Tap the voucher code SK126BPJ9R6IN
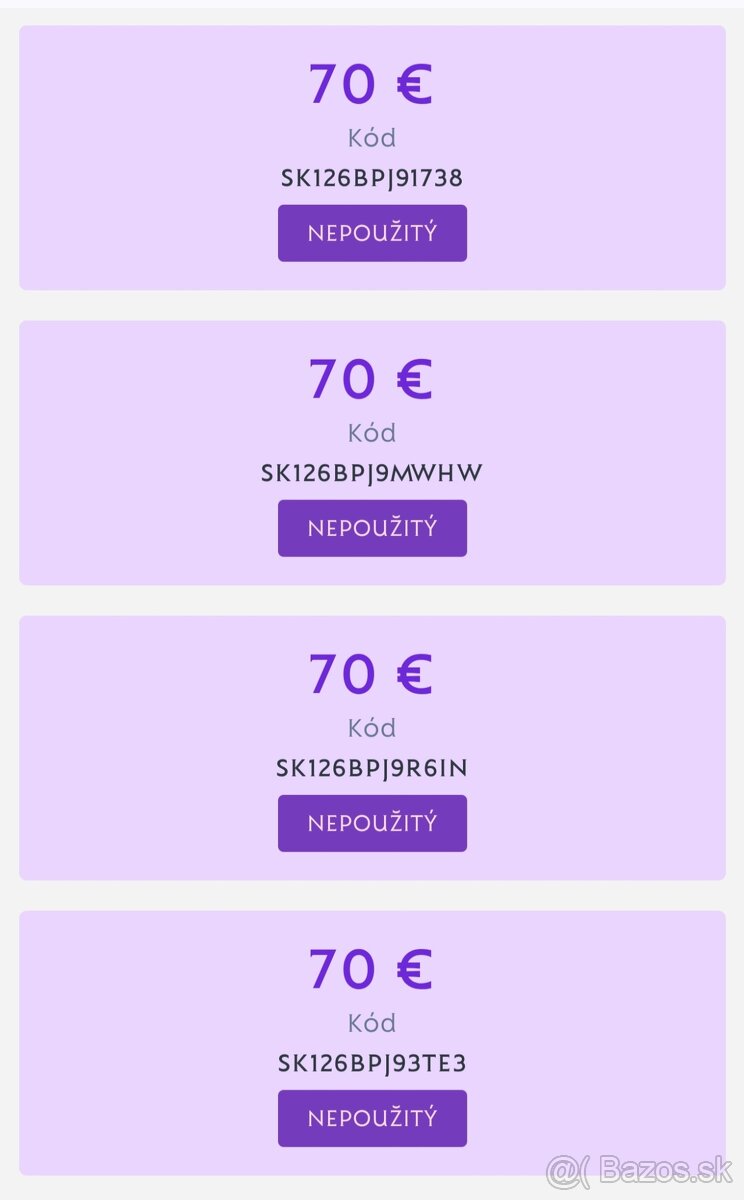The image size is (744, 1200). [x=372, y=768]
